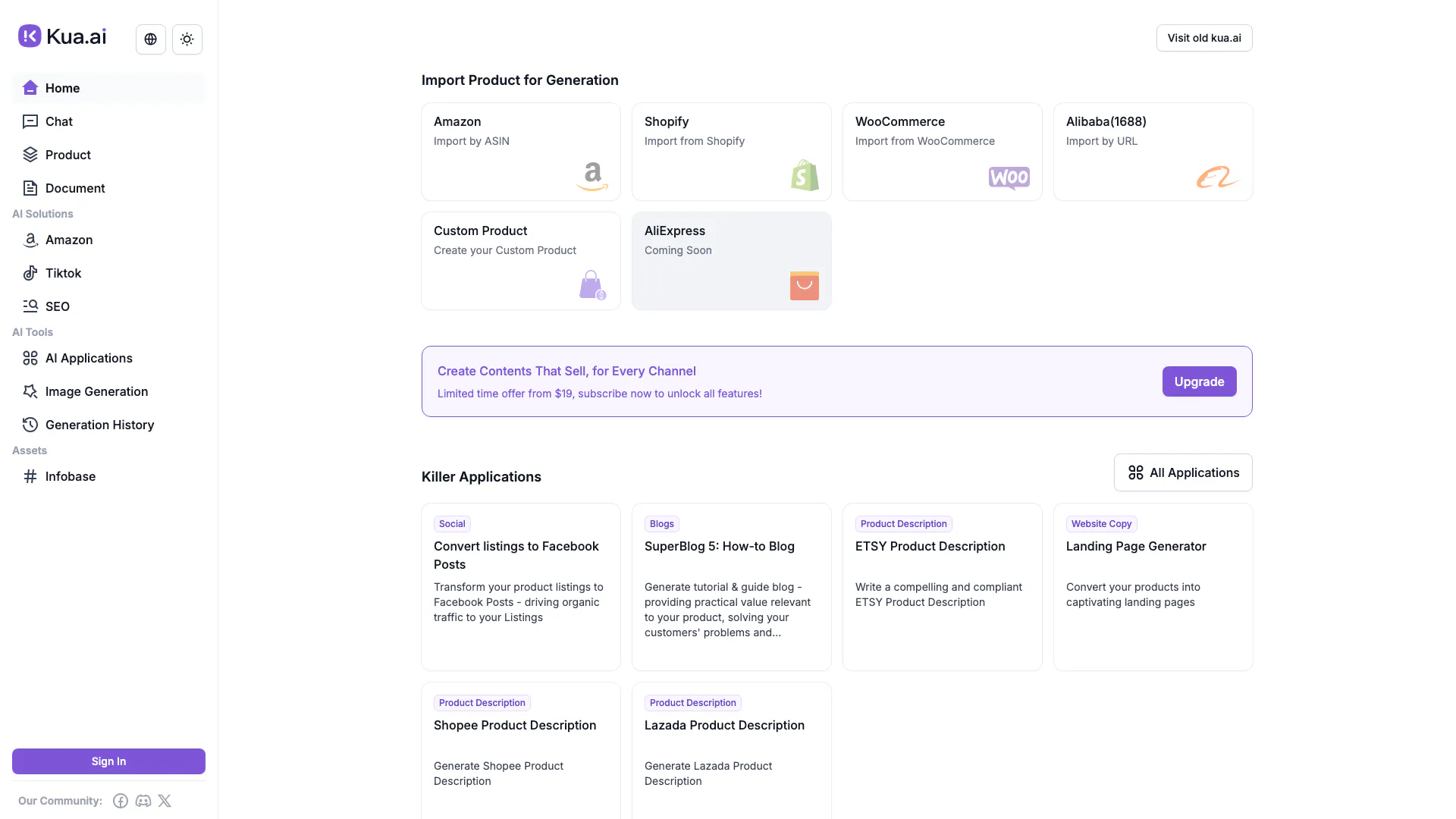This screenshot has width=1456, height=819.
Task: Open Image Generation tool
Action: [x=96, y=391]
